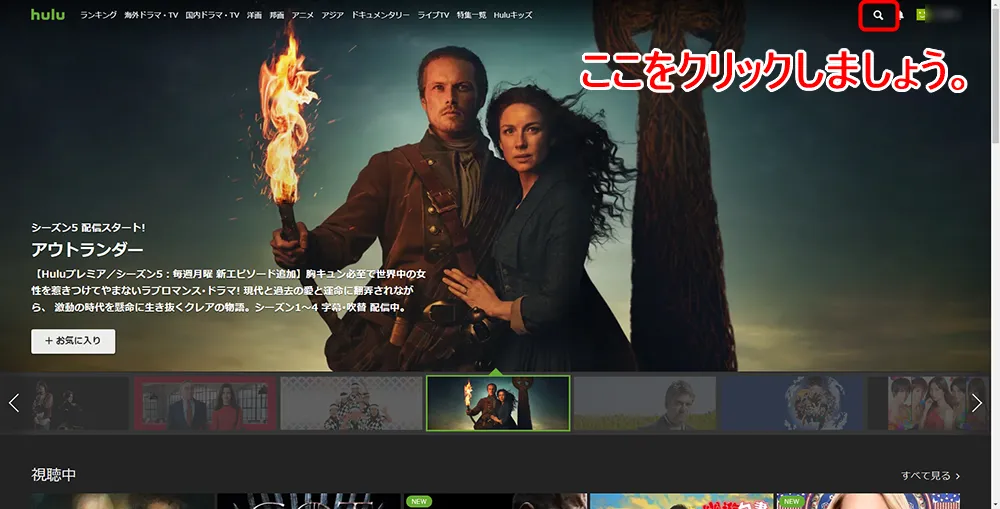Select 海外ドラマ・TV category
Screen dimensions: 1000x509
click(x=151, y=15)
